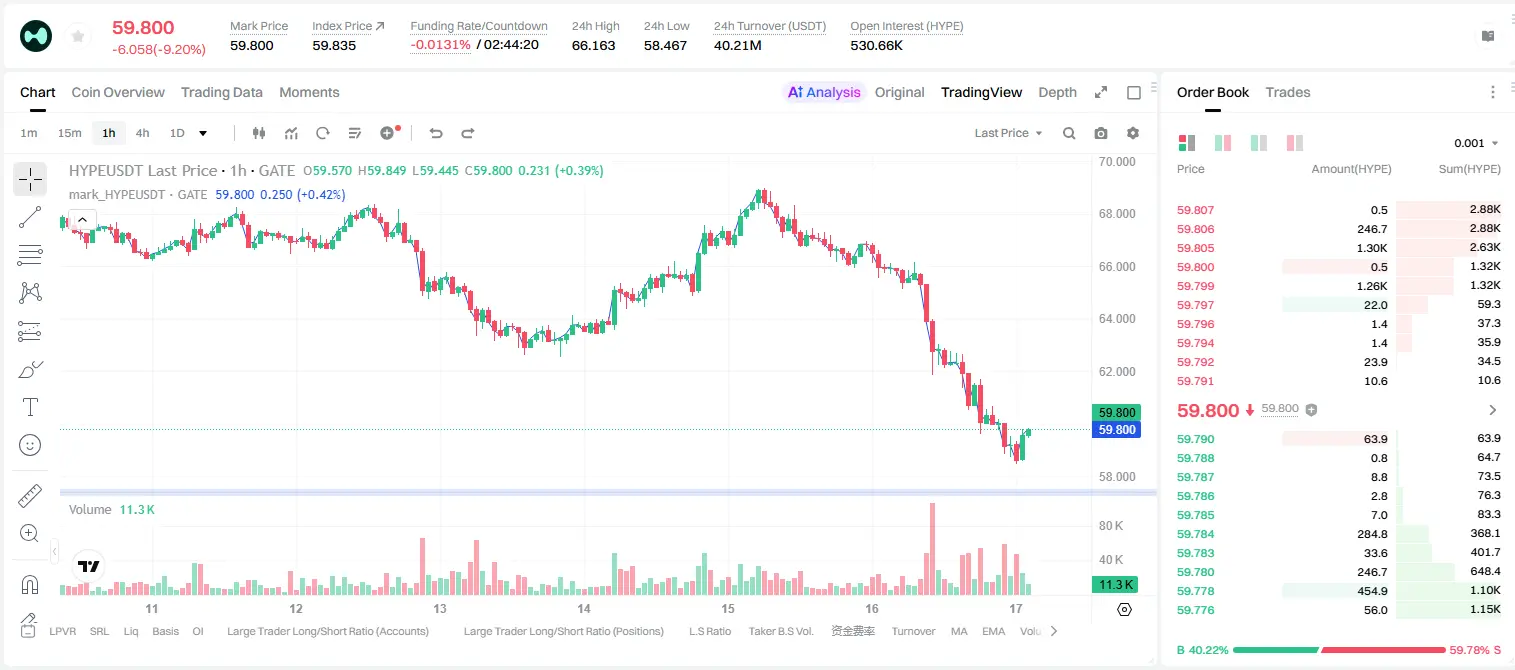Add HYPEUSDT to favorites with star icon
Screen dimensions: 1515x670
pyautogui.click(x=78, y=37)
